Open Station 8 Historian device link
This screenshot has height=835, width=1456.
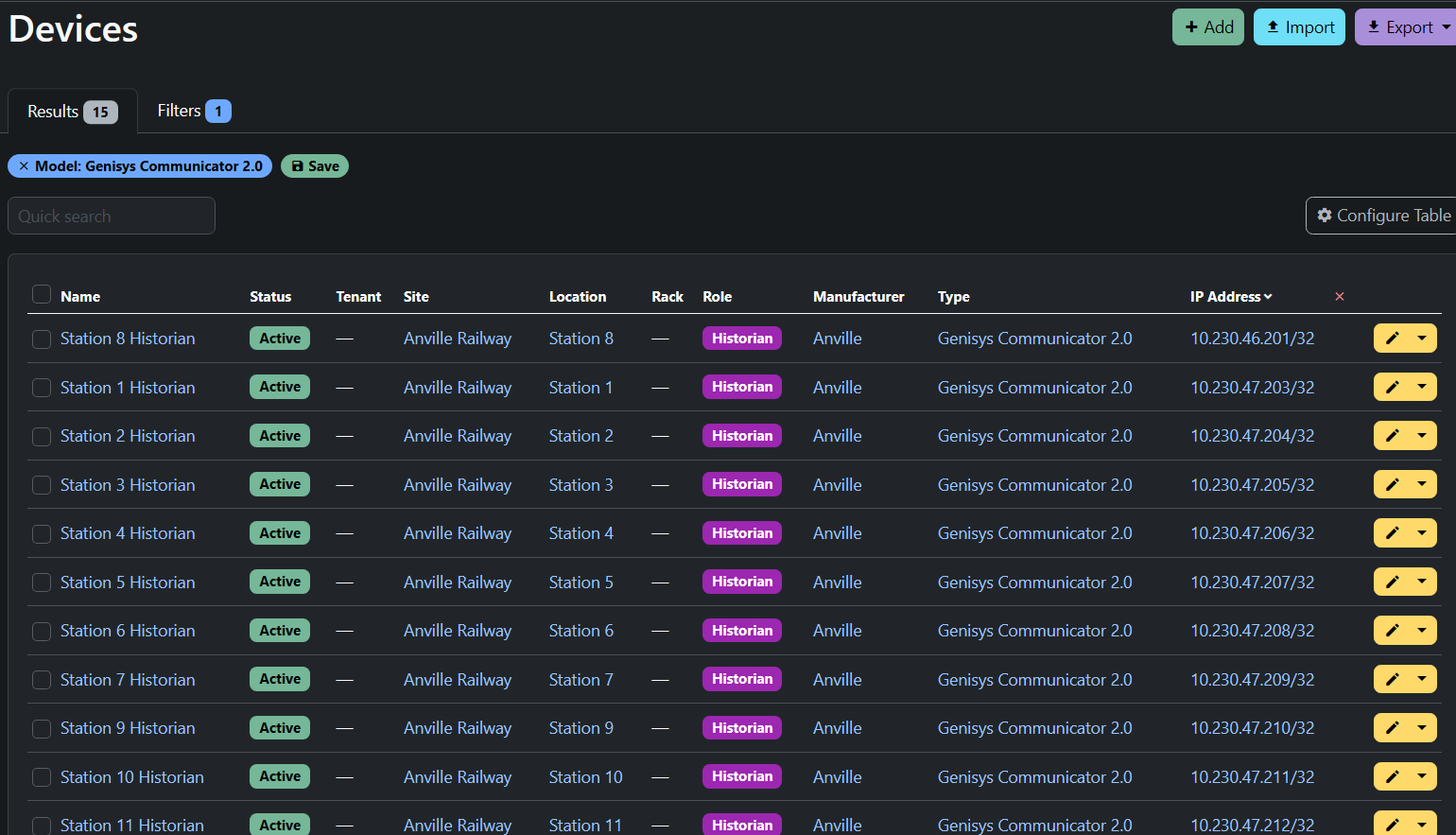point(128,339)
